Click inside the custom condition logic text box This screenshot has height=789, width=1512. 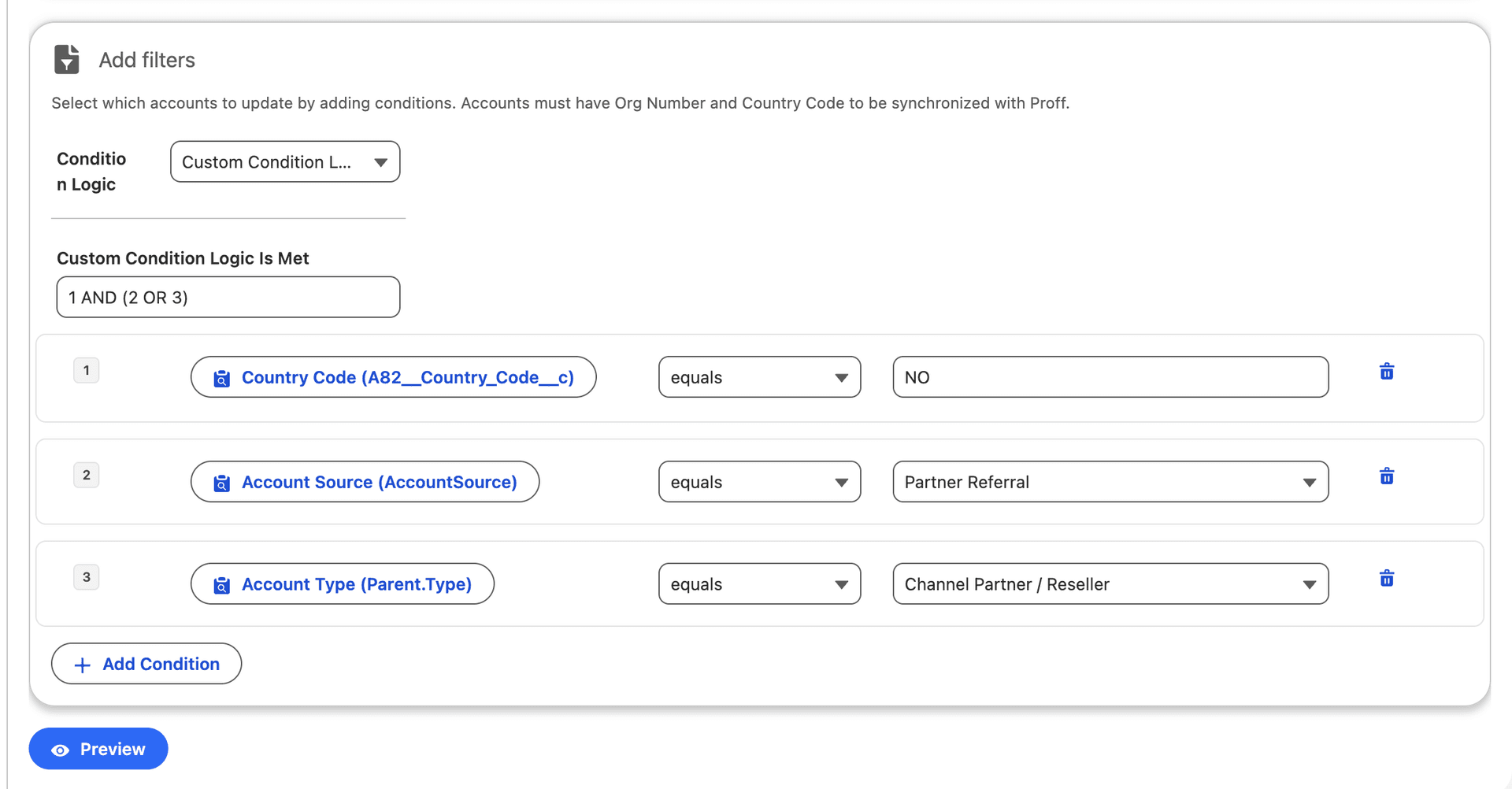(x=228, y=297)
